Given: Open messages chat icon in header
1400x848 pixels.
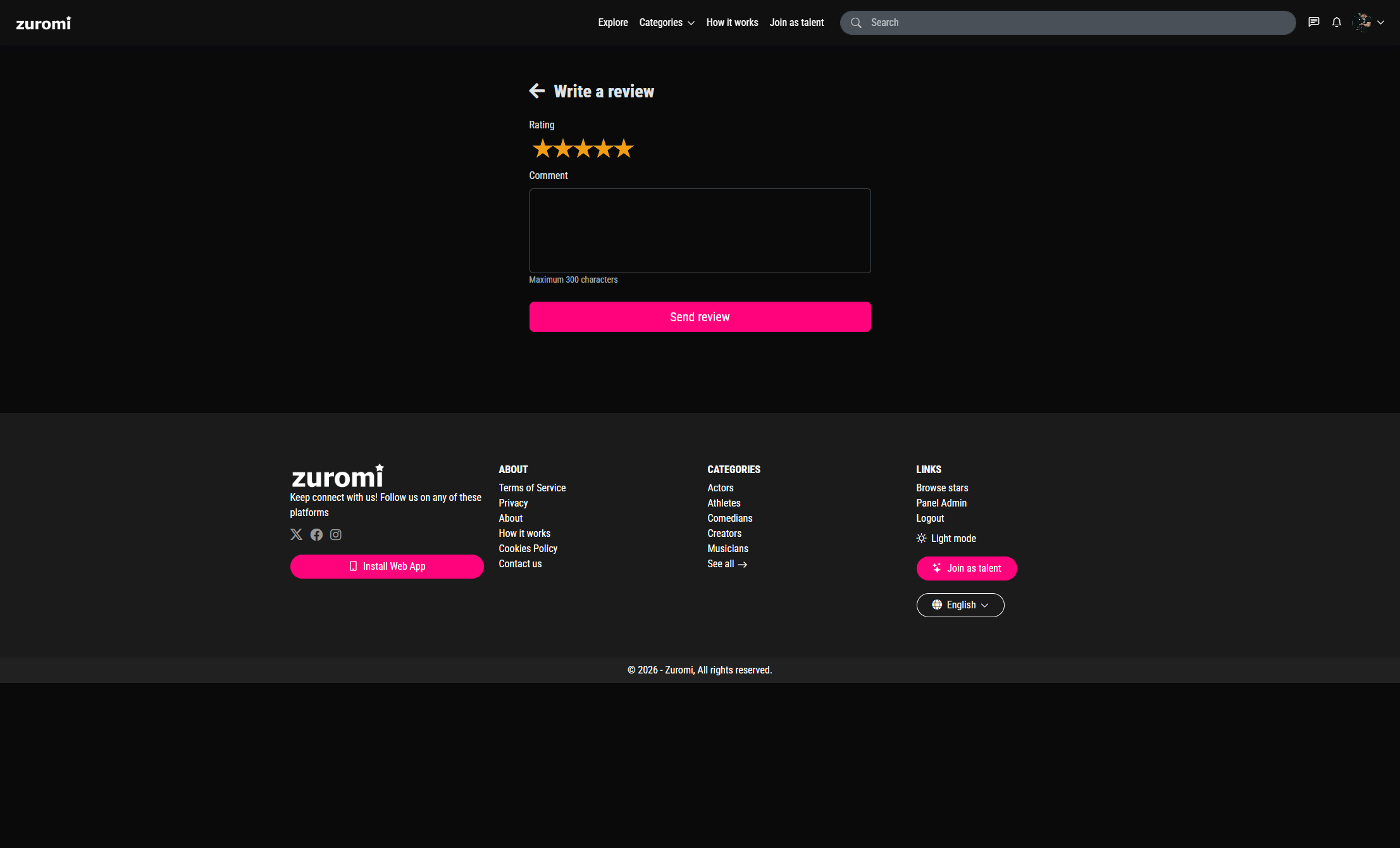Looking at the screenshot, I should (x=1314, y=22).
